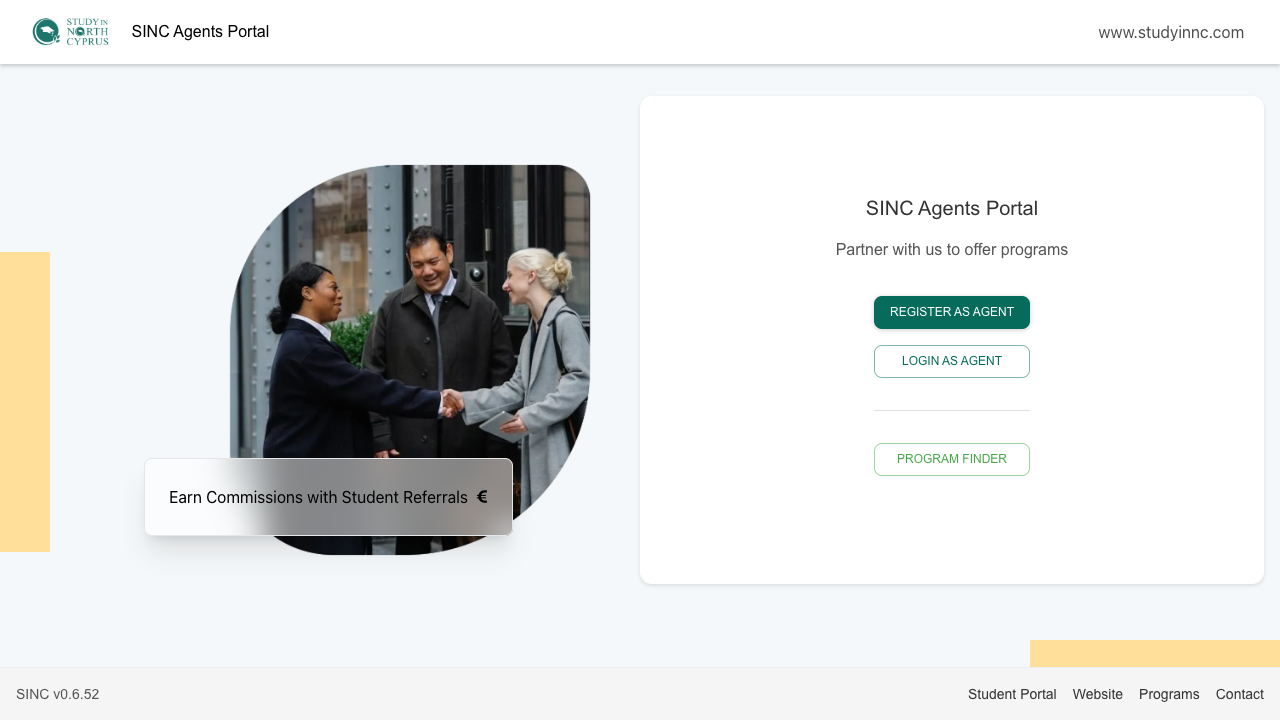Click the shaking hands in the photo

pyautogui.click(x=453, y=402)
